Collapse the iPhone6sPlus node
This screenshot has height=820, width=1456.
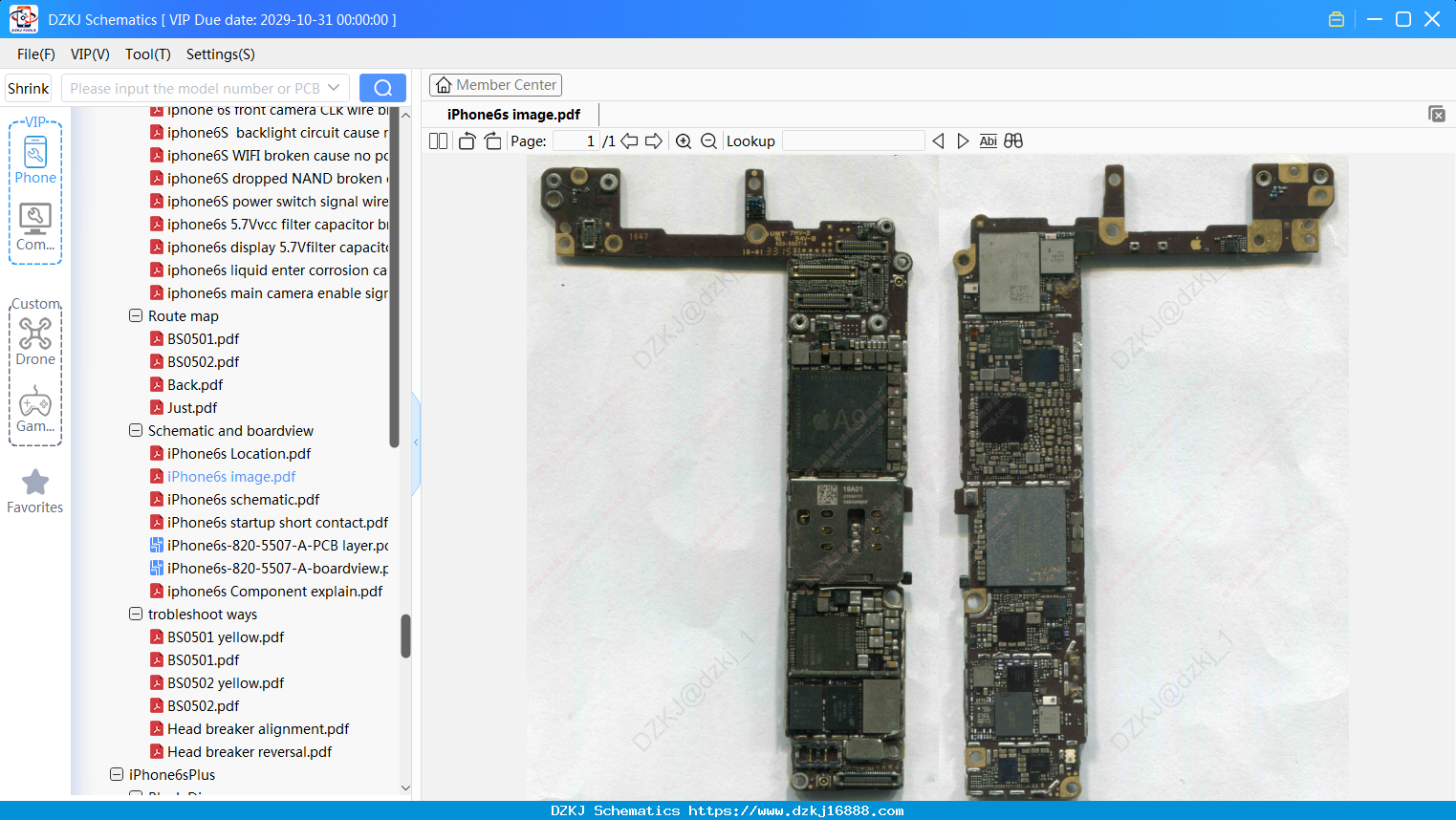coord(117,774)
